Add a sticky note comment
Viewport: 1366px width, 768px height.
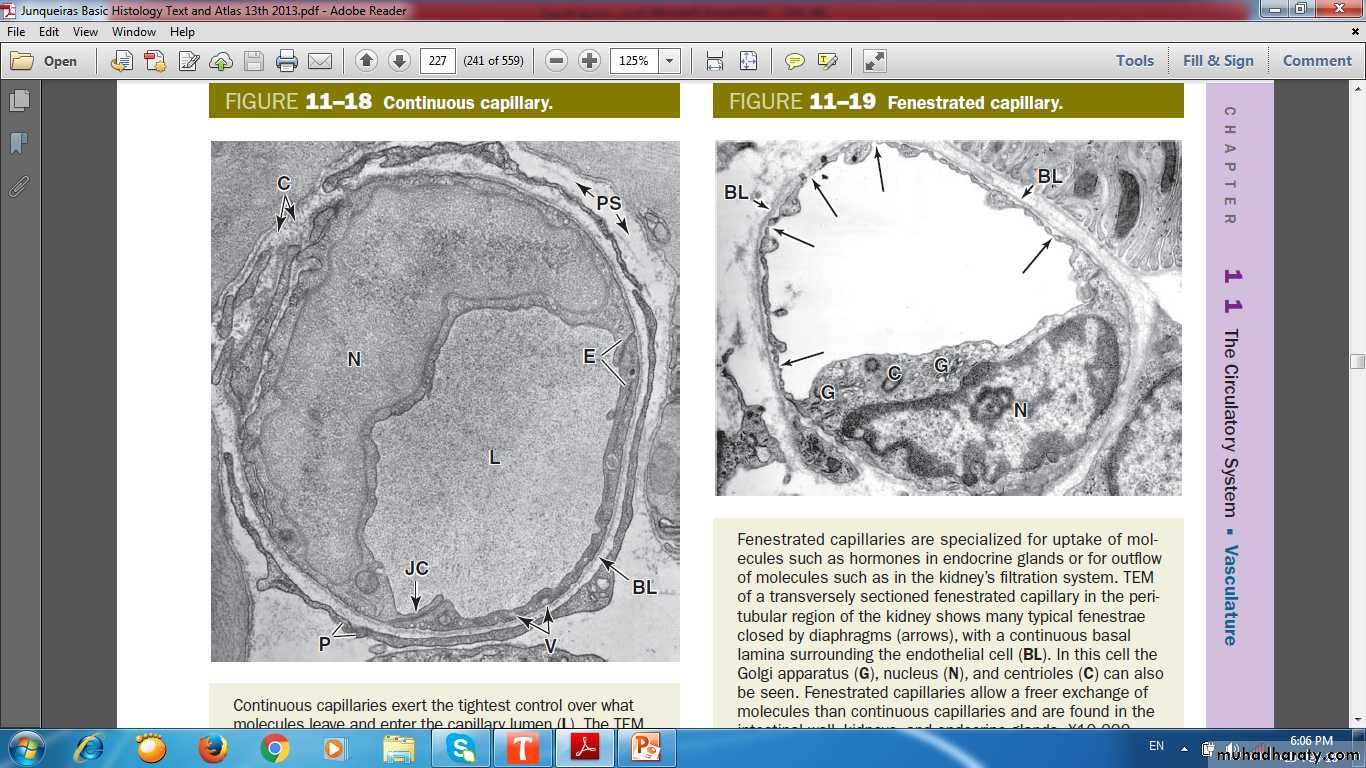click(x=795, y=61)
